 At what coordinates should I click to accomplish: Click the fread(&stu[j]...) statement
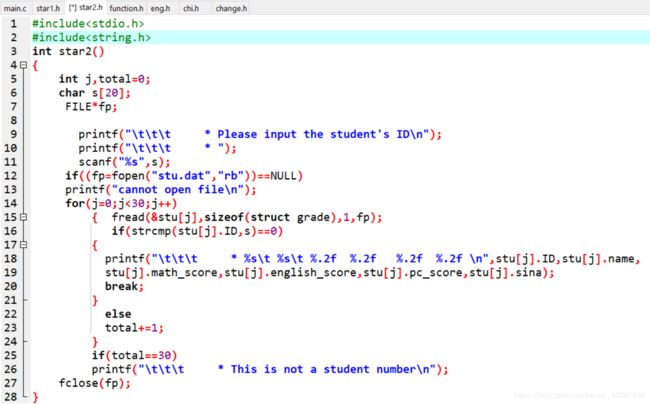click(247, 217)
